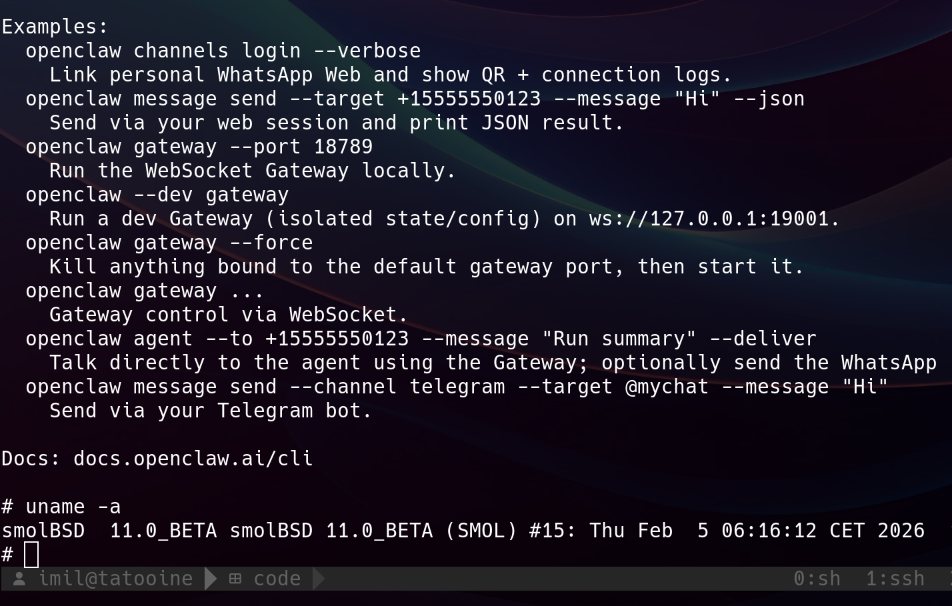Click the arrow separator after imil@tatooine

(x=211, y=579)
